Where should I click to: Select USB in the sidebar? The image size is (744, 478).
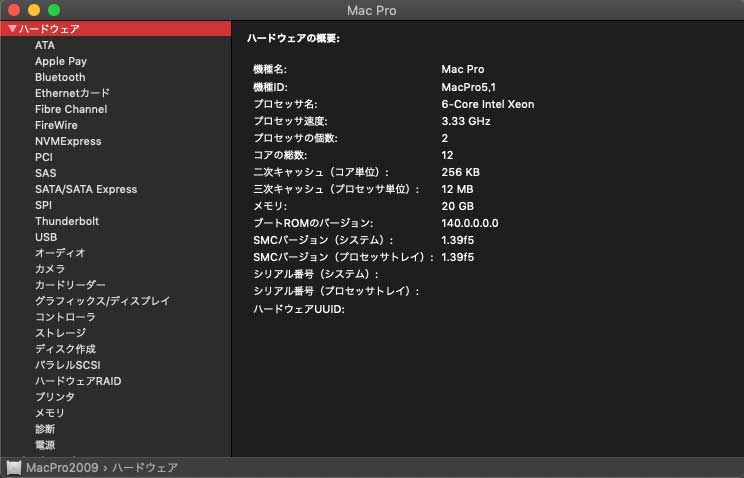46,237
